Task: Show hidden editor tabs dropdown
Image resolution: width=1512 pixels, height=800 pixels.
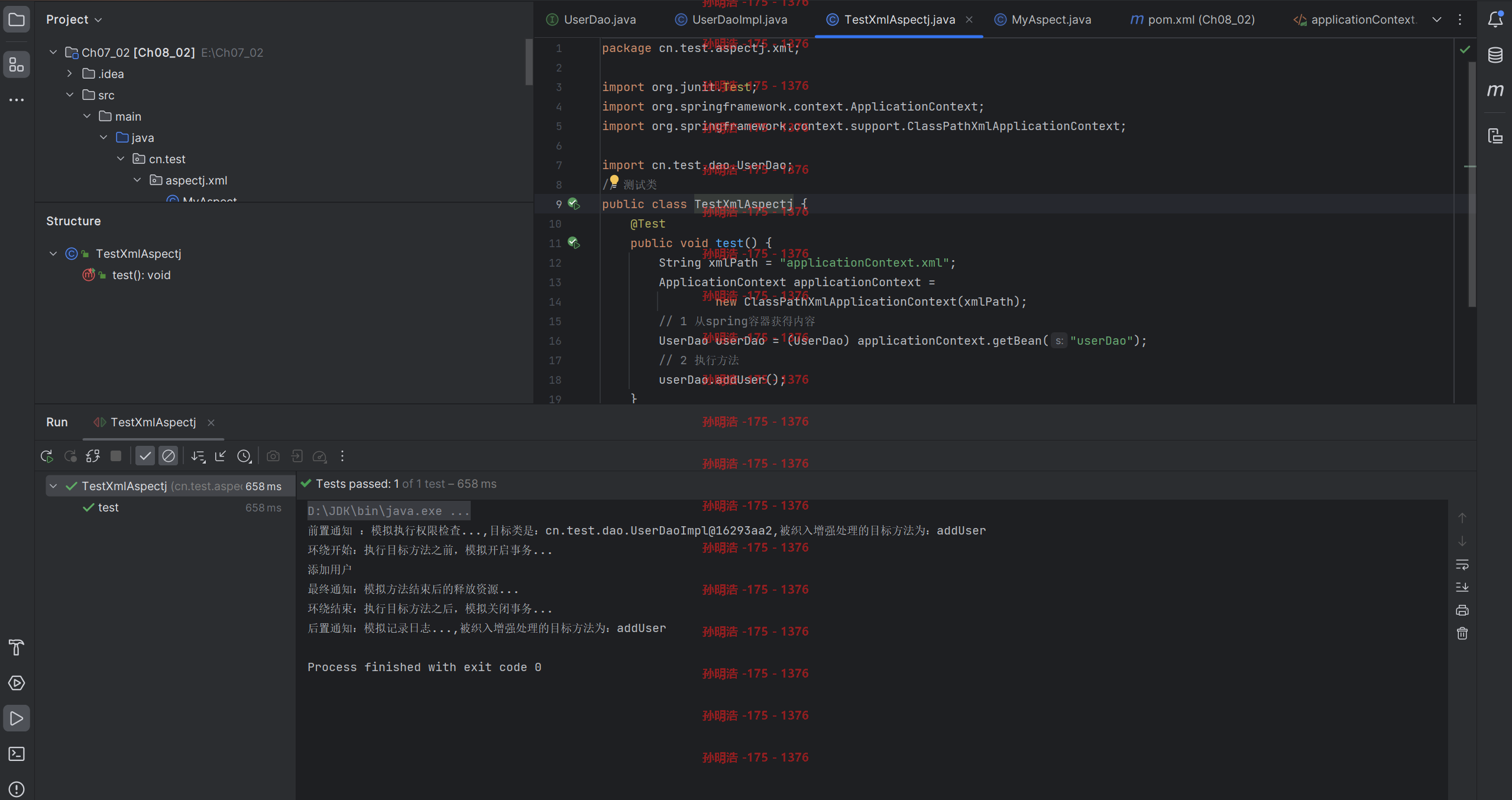Action: (x=1437, y=20)
